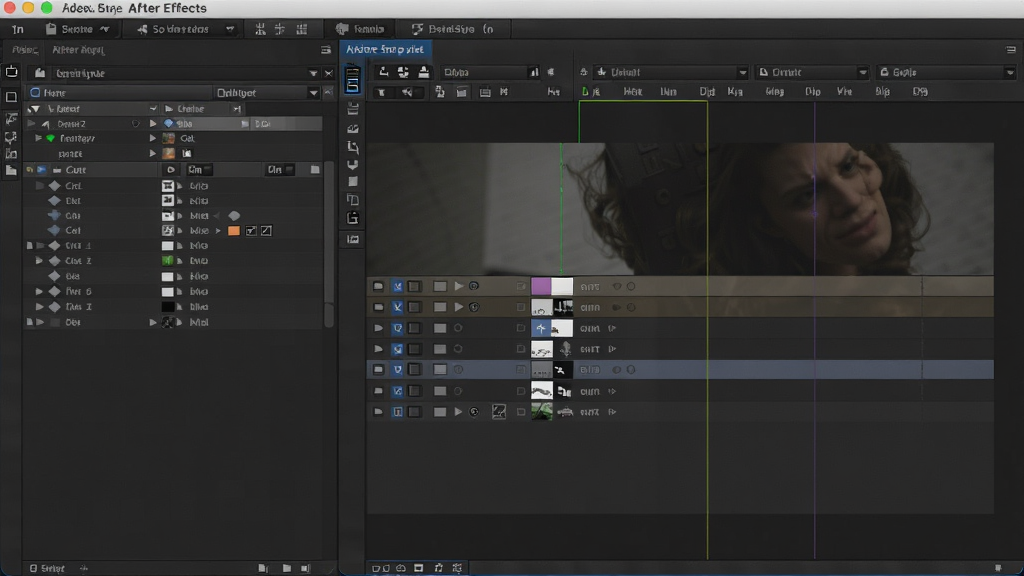Switch to the second tab in the left panel
The height and width of the screenshot is (576, 1024).
pos(78,50)
